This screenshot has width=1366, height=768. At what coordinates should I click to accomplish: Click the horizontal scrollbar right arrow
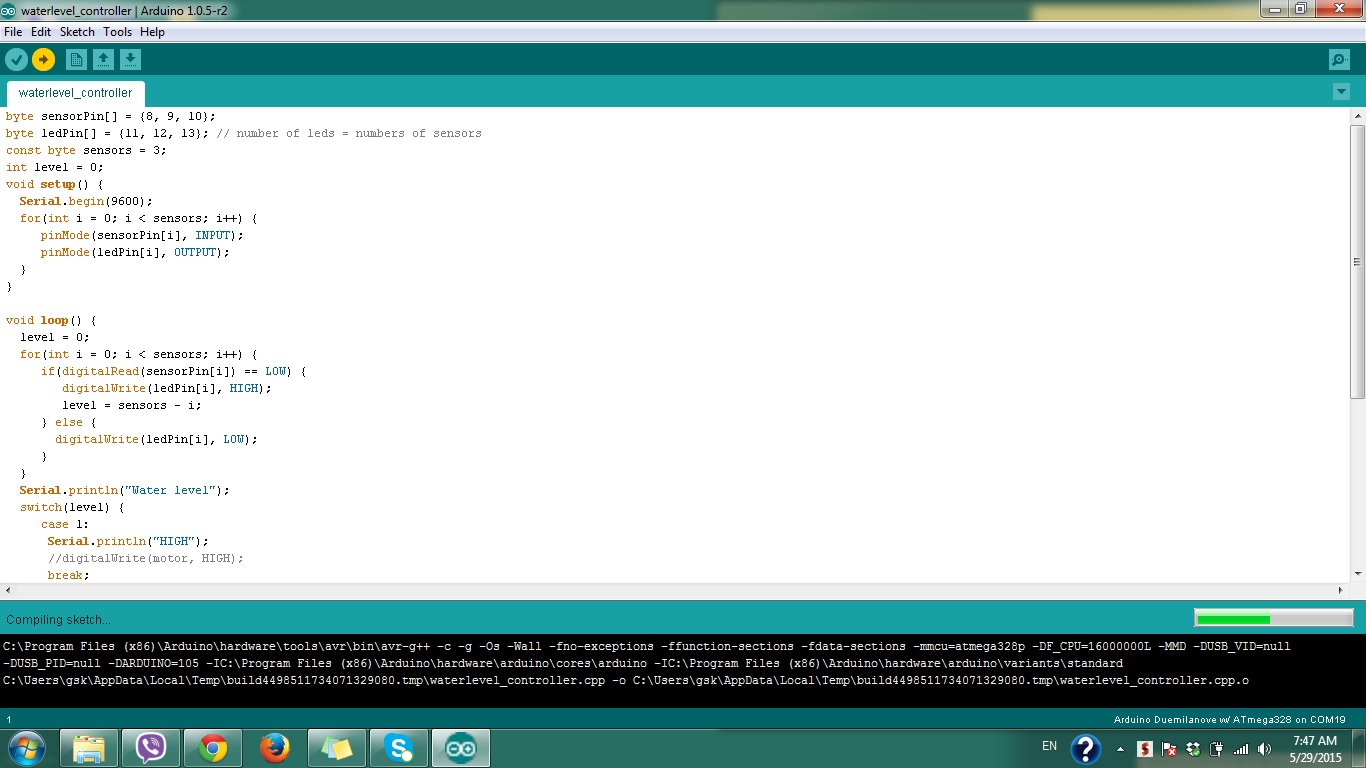pyautogui.click(x=1342, y=591)
